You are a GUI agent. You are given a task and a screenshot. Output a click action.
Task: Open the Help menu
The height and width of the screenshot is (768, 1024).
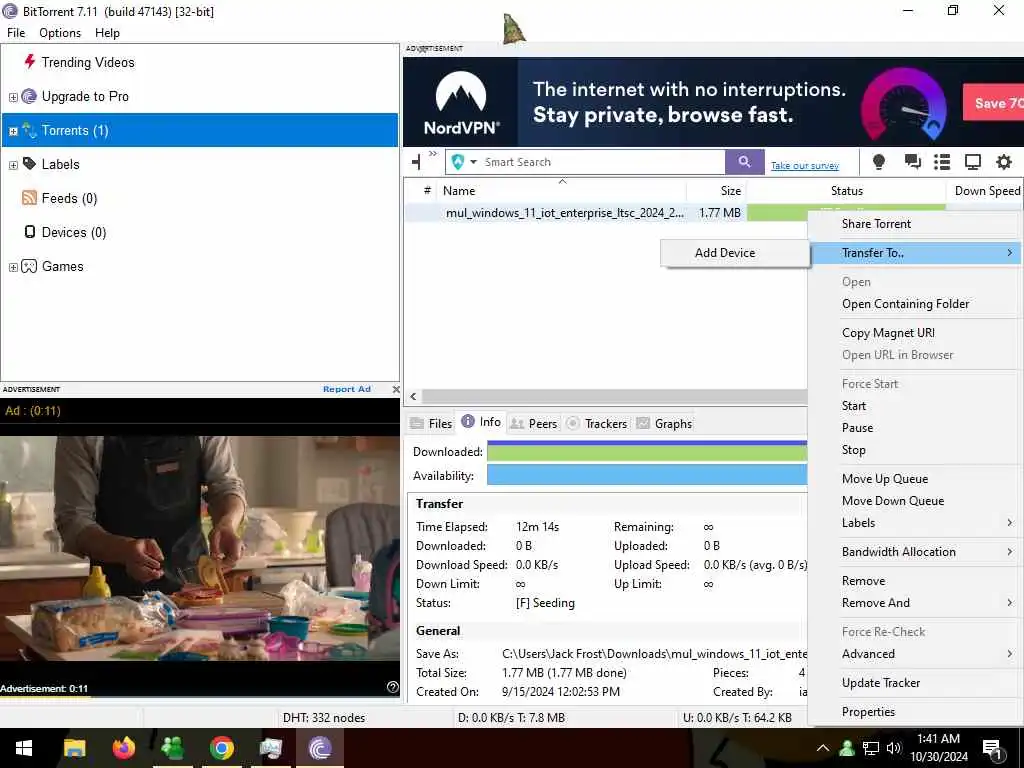tap(107, 33)
